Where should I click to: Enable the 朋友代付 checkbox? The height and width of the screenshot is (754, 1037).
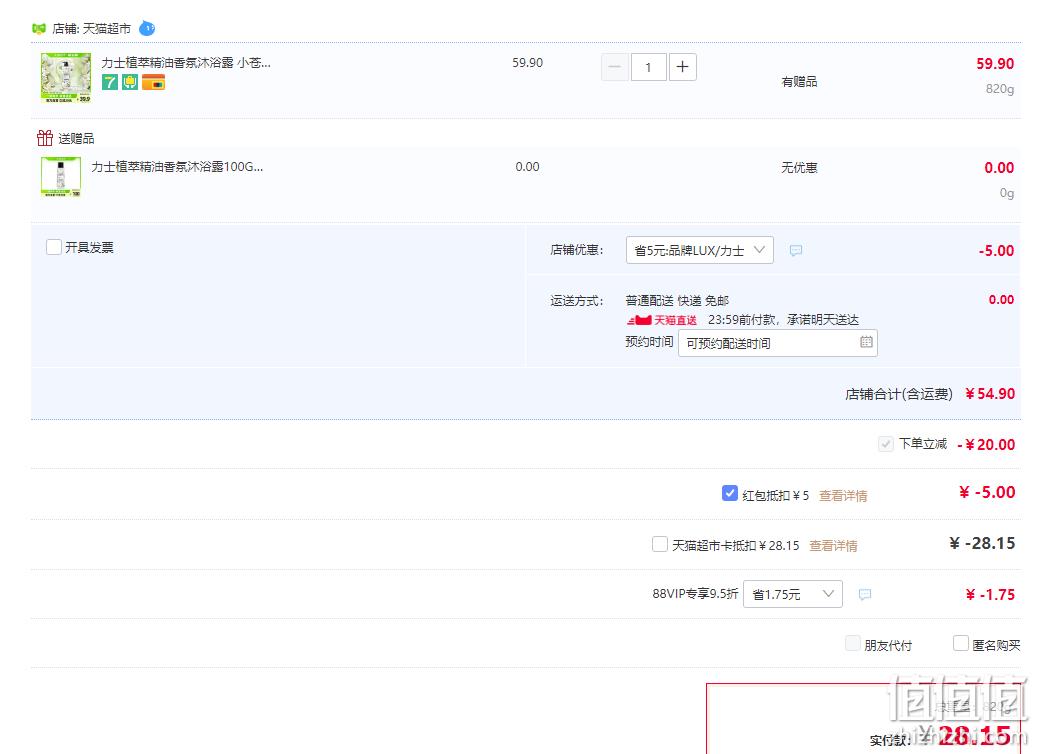click(x=853, y=643)
